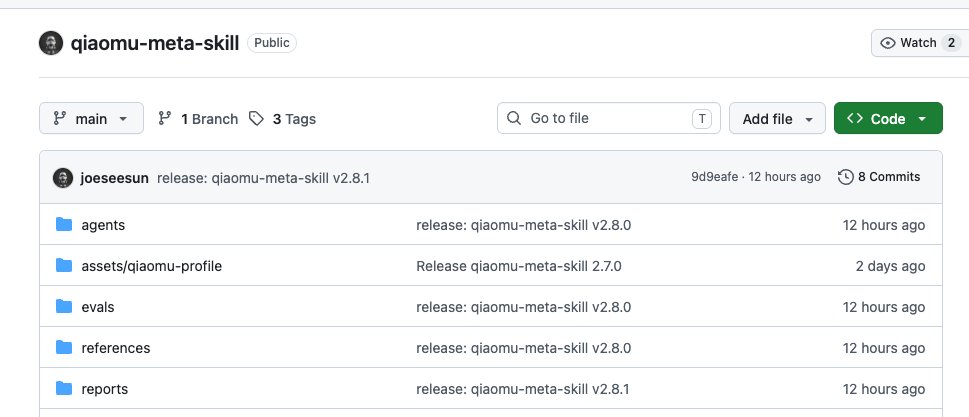
Task: Open the green Code dropdown button
Action: coord(888,118)
